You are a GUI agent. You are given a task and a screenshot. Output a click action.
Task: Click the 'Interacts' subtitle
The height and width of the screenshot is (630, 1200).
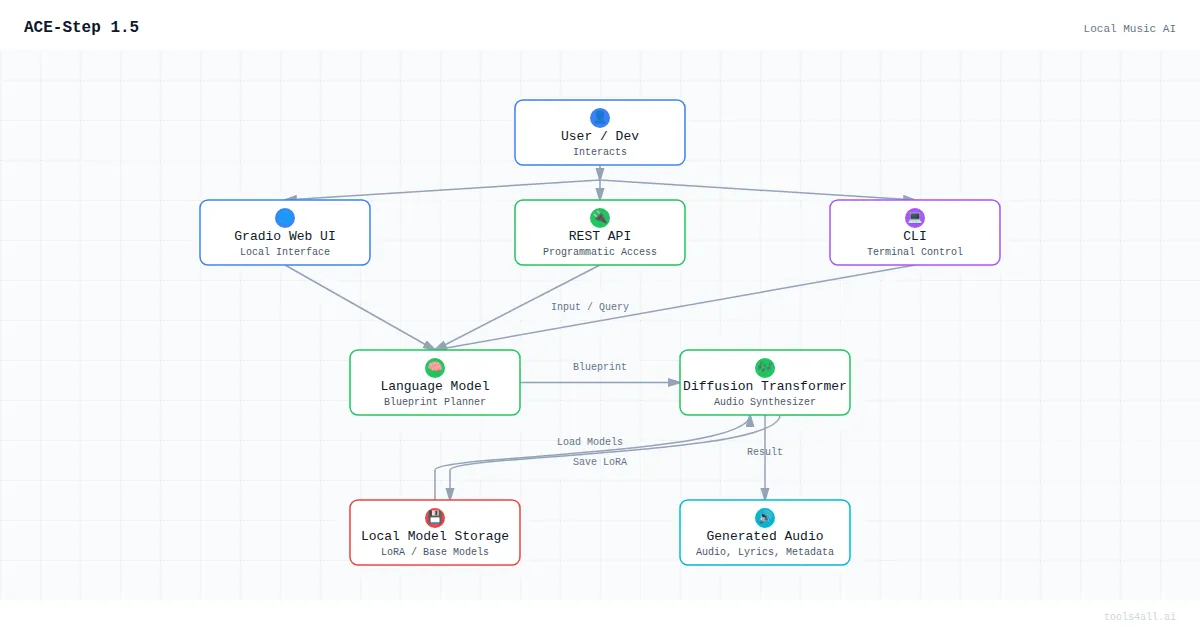[x=600, y=152]
